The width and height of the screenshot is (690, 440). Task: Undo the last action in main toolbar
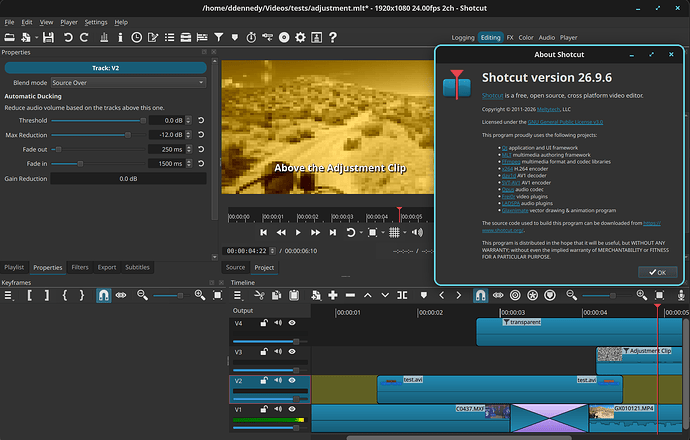tap(68, 37)
